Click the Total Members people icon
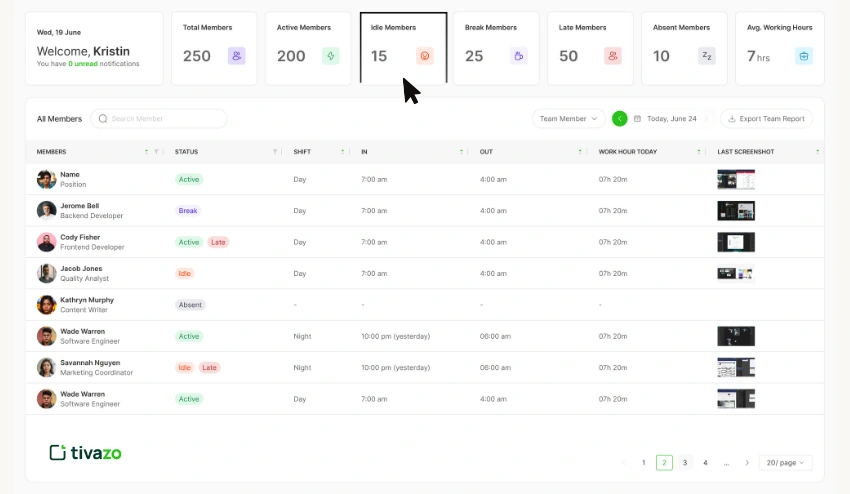This screenshot has height=494, width=850. pos(236,56)
